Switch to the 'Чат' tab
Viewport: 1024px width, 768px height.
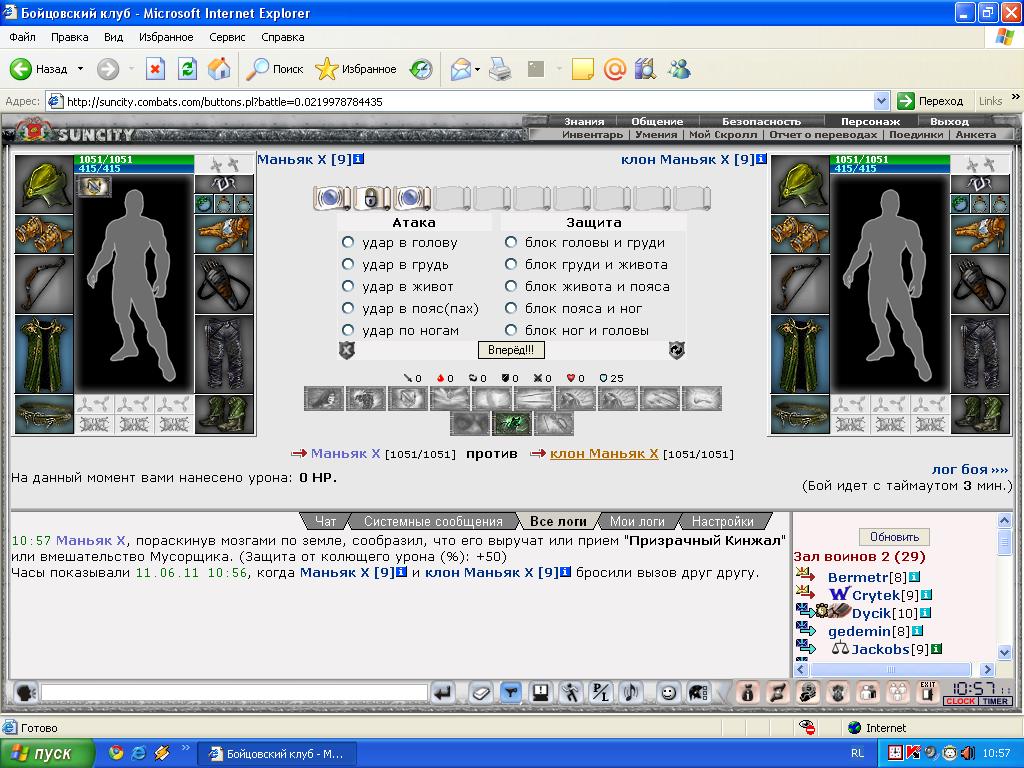coord(325,521)
